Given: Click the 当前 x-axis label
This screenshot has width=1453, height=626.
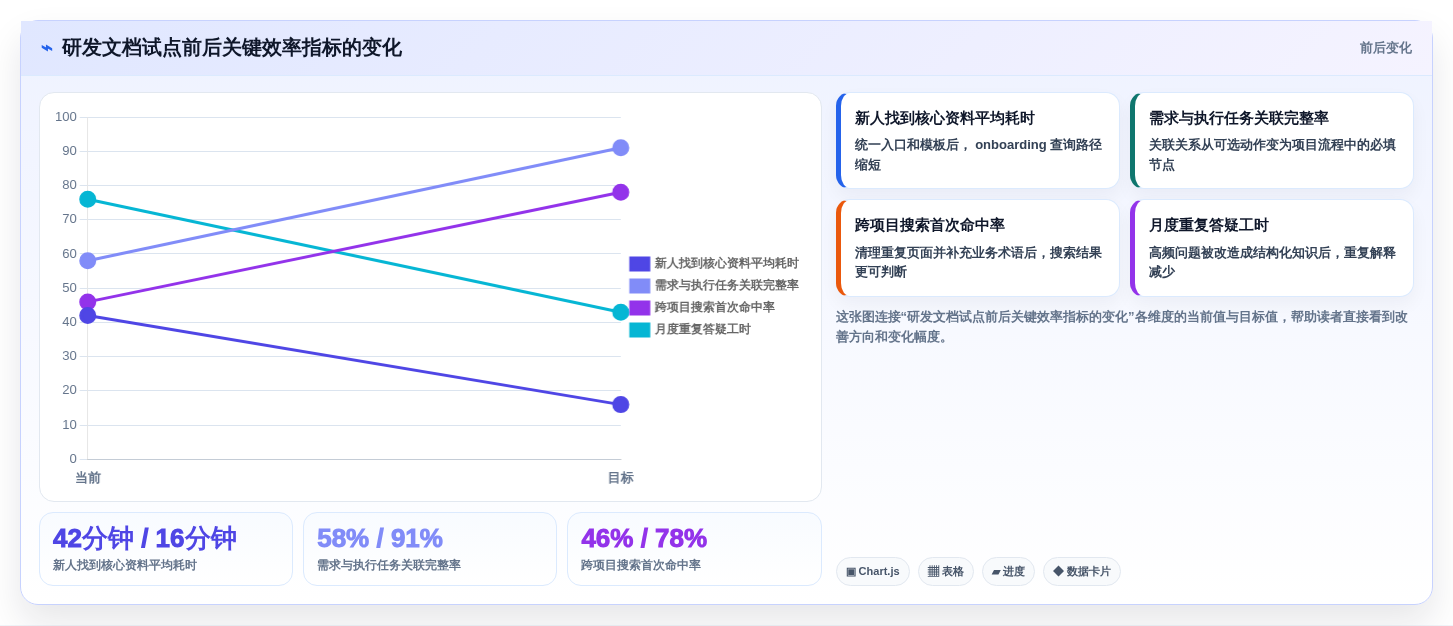Looking at the screenshot, I should click(88, 478).
